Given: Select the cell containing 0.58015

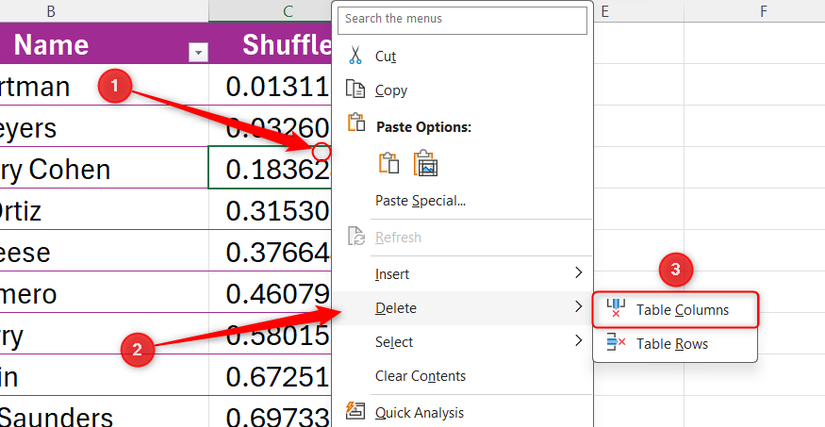Looking at the screenshot, I should tap(270, 333).
